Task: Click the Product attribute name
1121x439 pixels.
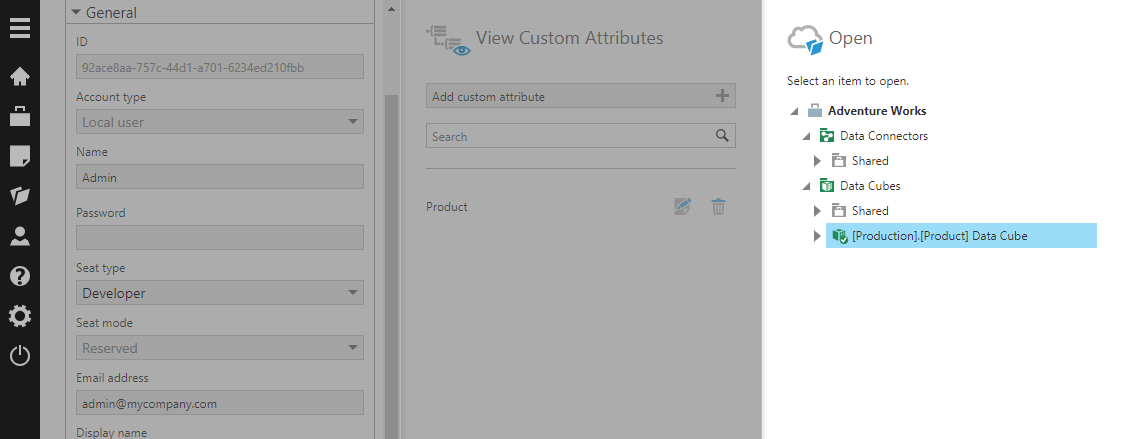Action: click(447, 207)
